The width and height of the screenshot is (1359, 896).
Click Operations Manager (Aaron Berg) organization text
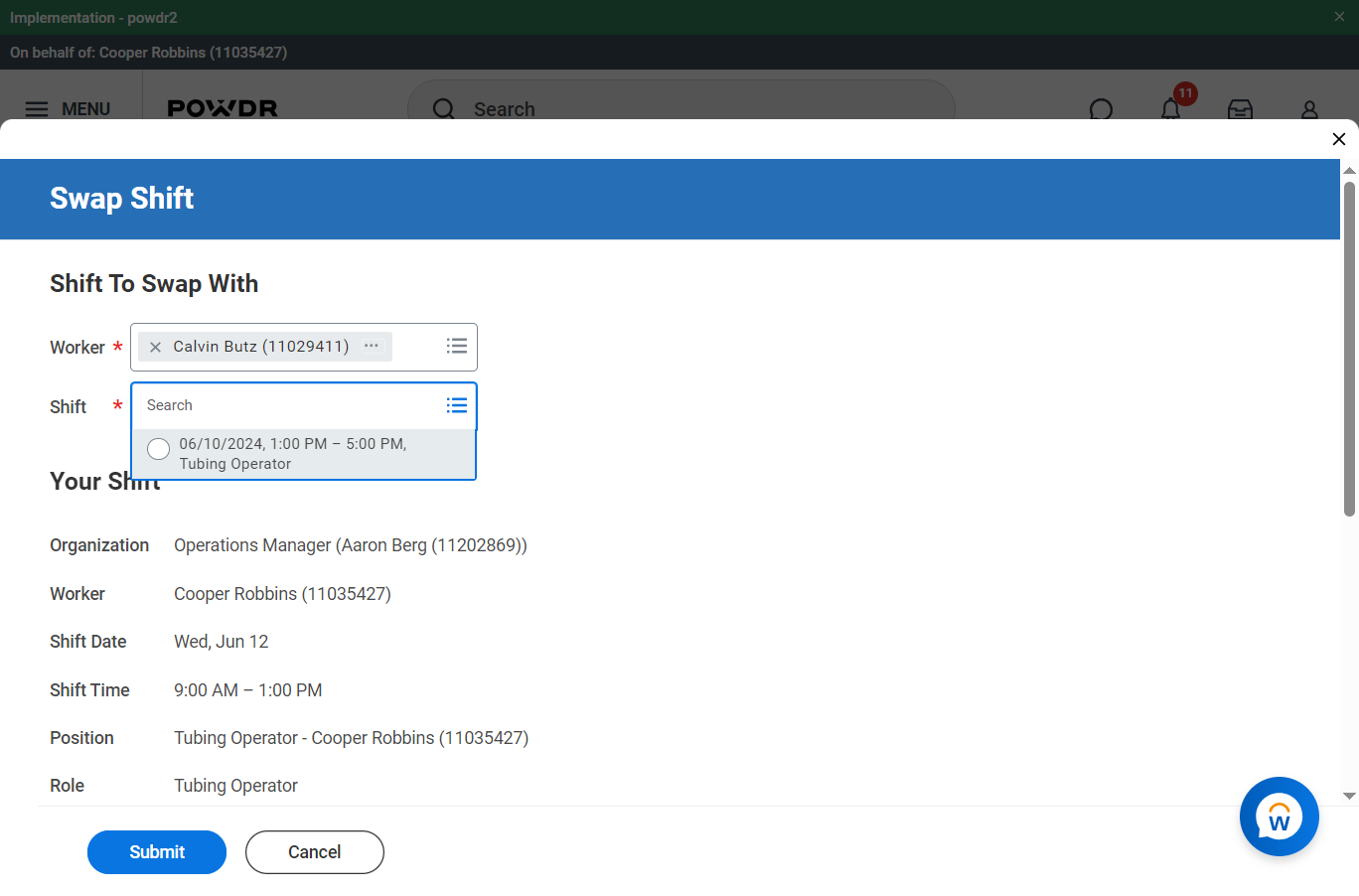(351, 545)
